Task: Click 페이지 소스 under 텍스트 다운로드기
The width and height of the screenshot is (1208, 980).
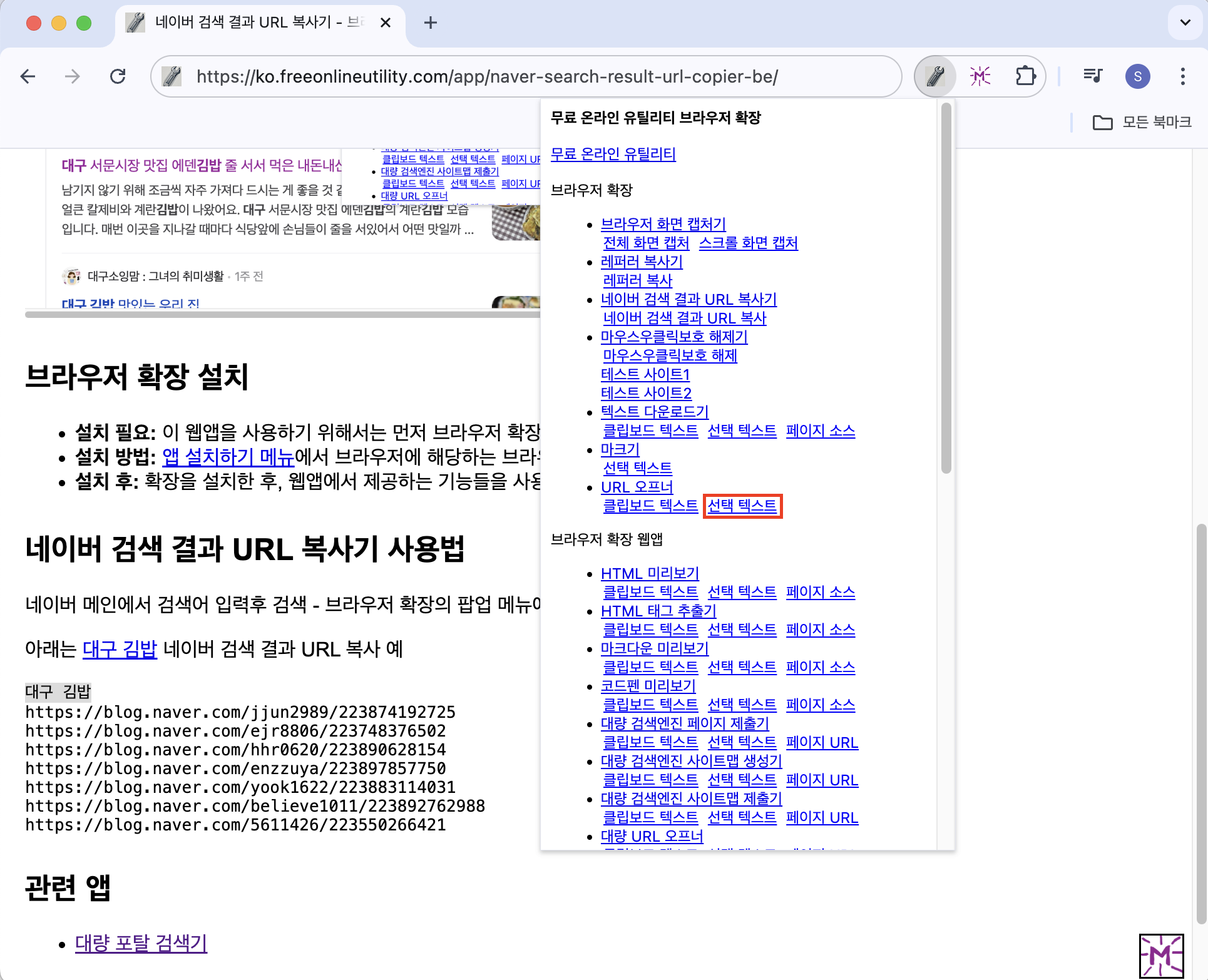Action: [x=821, y=431]
